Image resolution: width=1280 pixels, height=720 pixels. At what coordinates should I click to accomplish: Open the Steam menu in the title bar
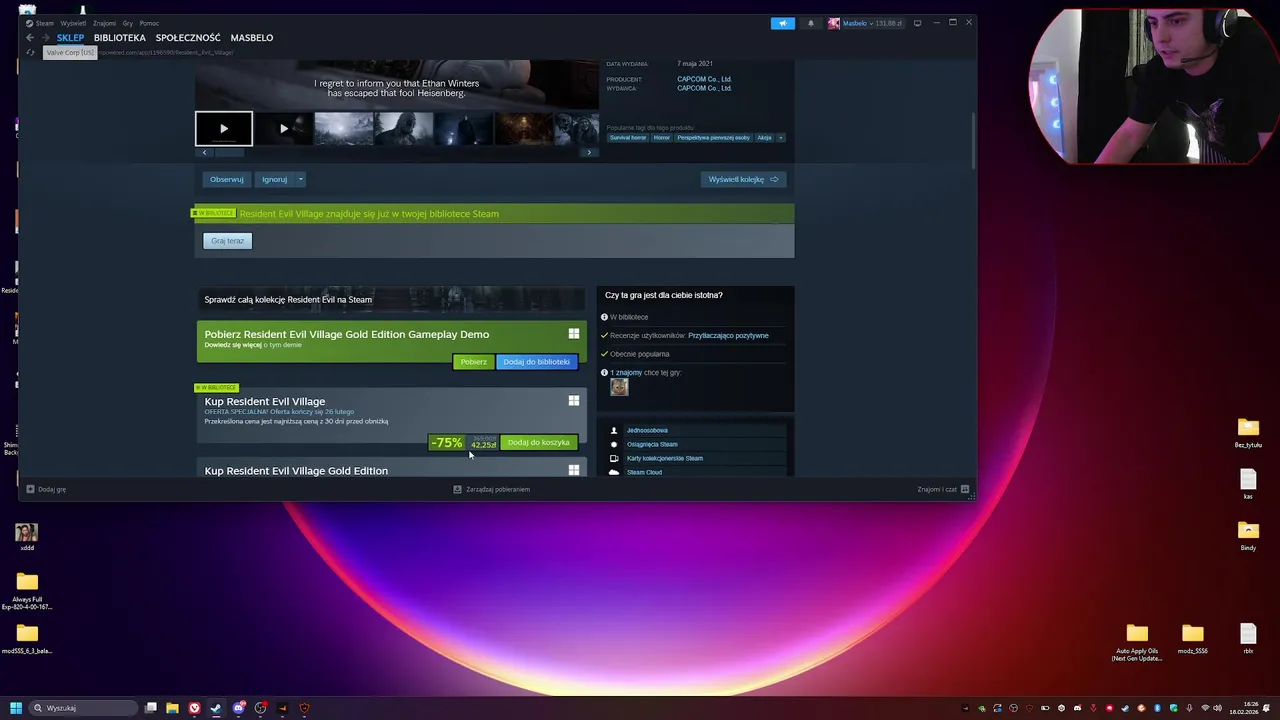click(45, 23)
